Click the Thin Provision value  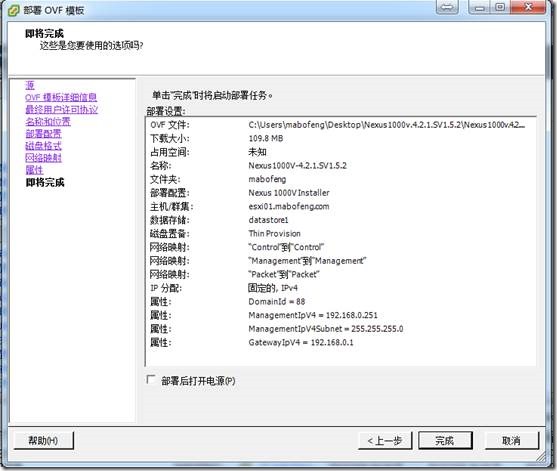pyautogui.click(x=275, y=233)
